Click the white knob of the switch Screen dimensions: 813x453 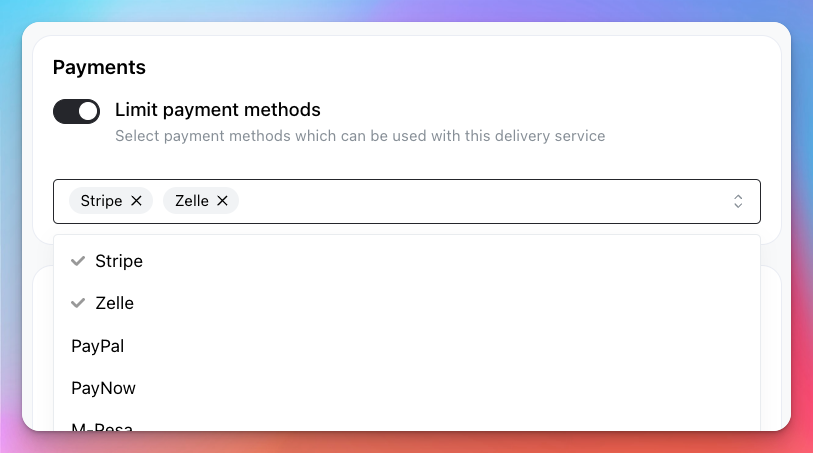(89, 111)
